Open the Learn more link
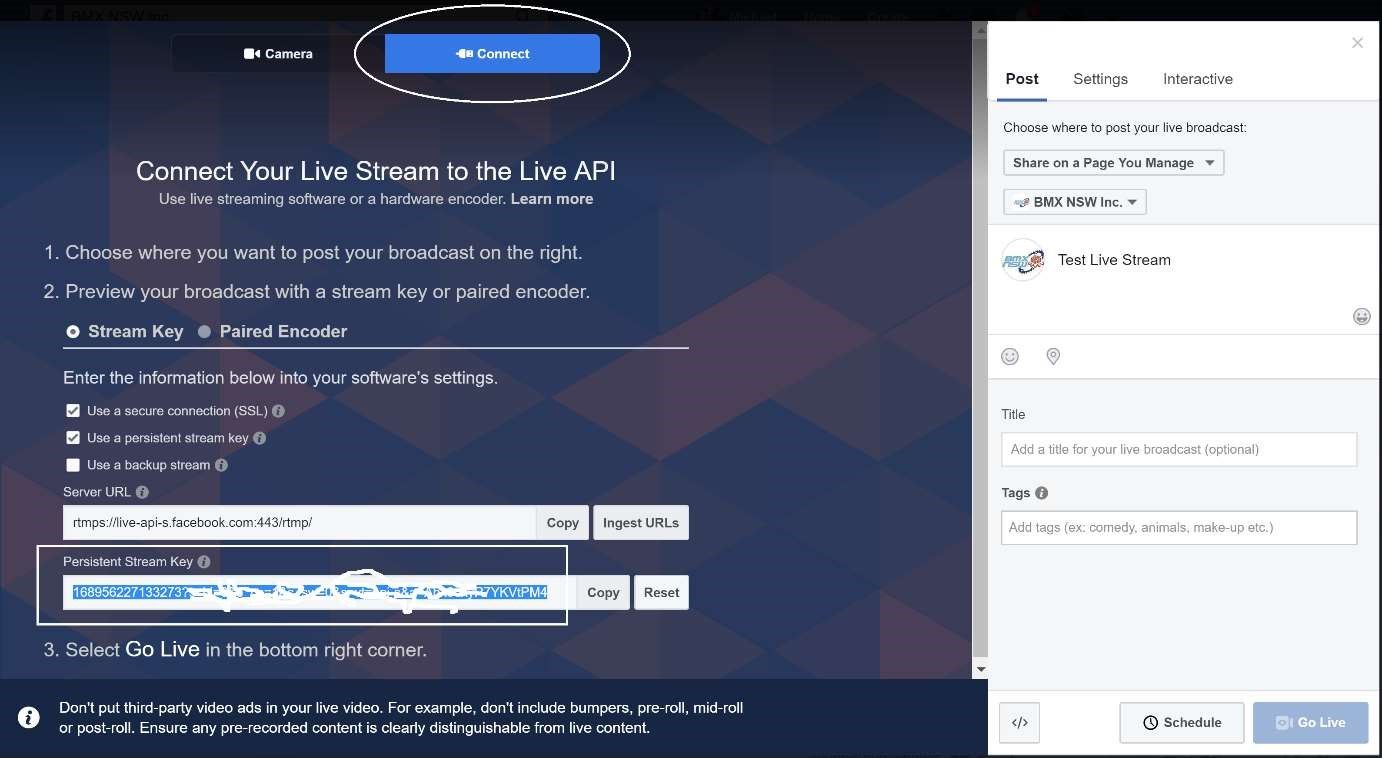Viewport: 1382px width, 758px height. coord(552,199)
